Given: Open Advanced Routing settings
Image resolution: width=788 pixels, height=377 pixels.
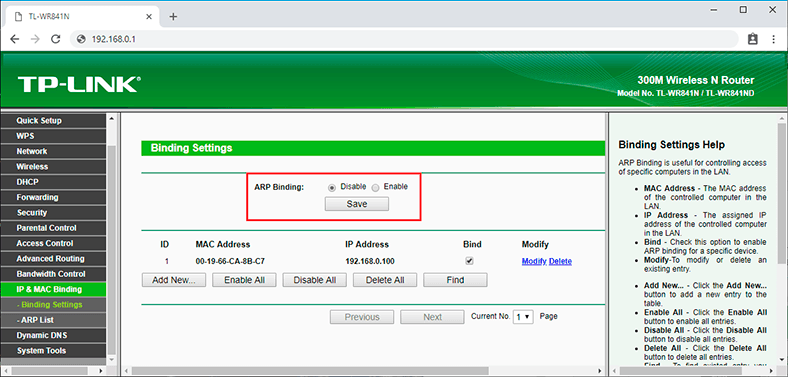Looking at the screenshot, I should point(53,259).
